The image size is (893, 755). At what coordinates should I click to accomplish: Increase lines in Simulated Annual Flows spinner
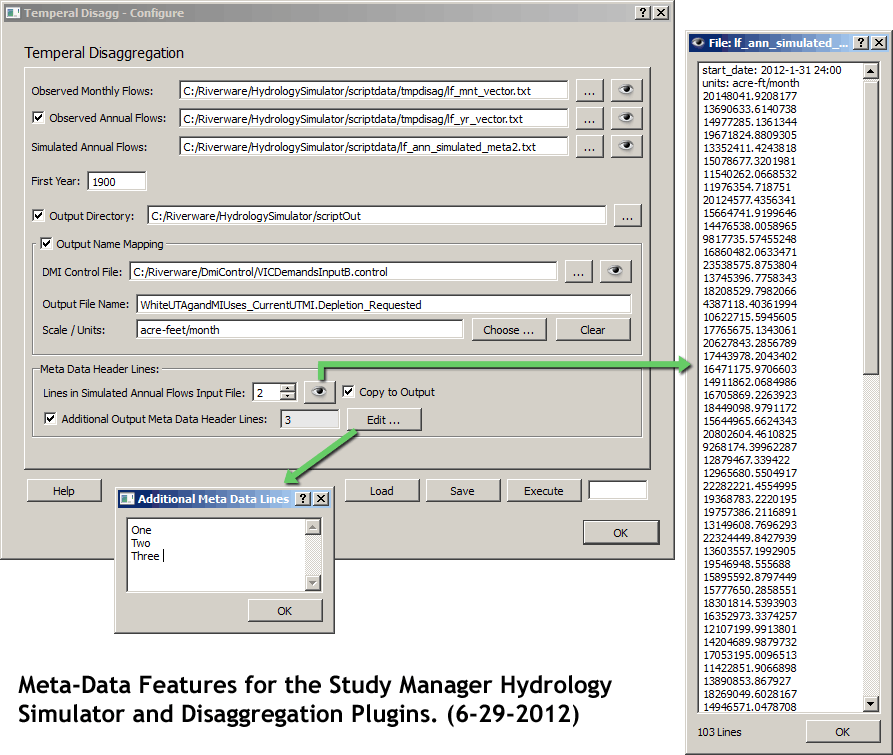click(289, 388)
